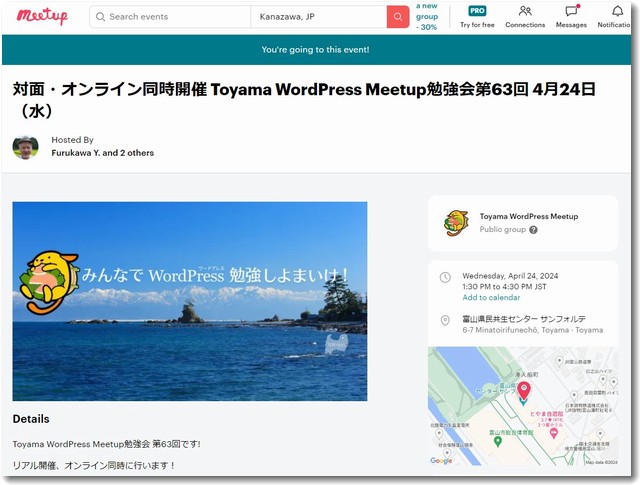Click the Toyama WordPress Meetup group logo
640x485 pixels.
coord(457,222)
